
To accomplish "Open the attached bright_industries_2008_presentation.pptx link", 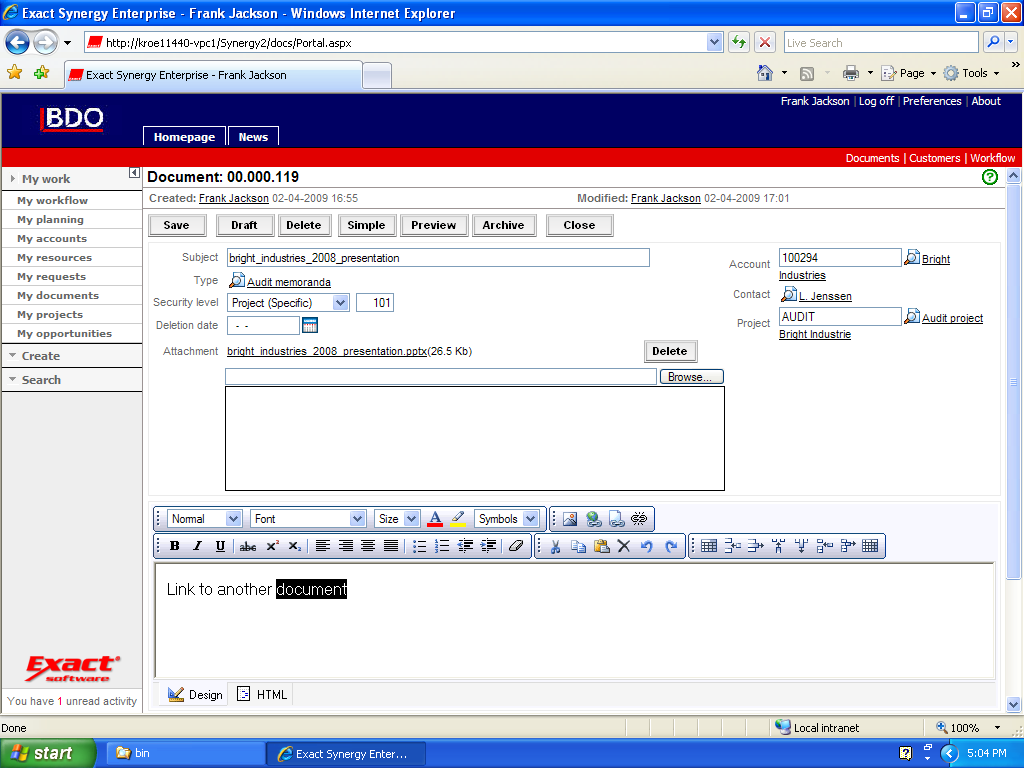I will click(x=327, y=351).
